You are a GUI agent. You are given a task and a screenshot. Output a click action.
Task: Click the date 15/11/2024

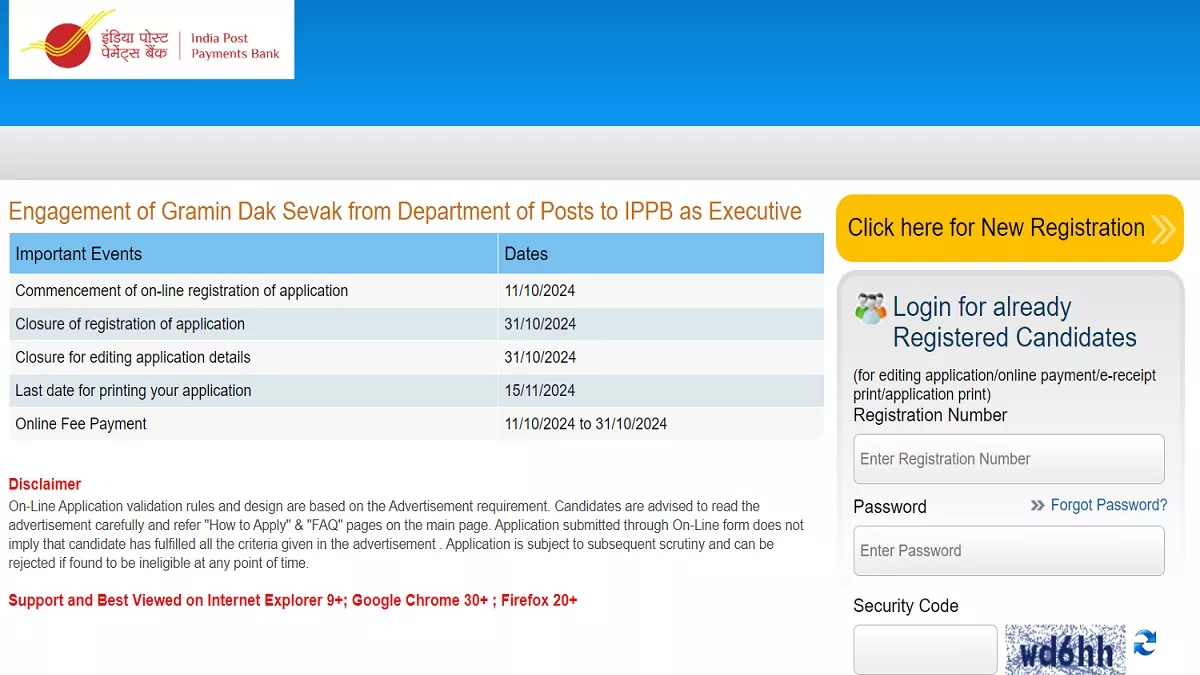540,391
